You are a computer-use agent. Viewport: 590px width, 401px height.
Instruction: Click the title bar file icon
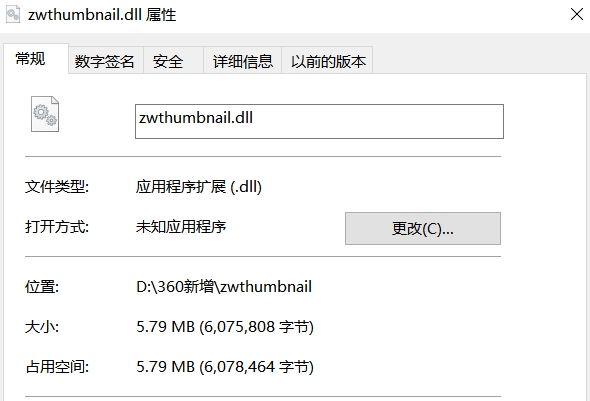click(13, 14)
